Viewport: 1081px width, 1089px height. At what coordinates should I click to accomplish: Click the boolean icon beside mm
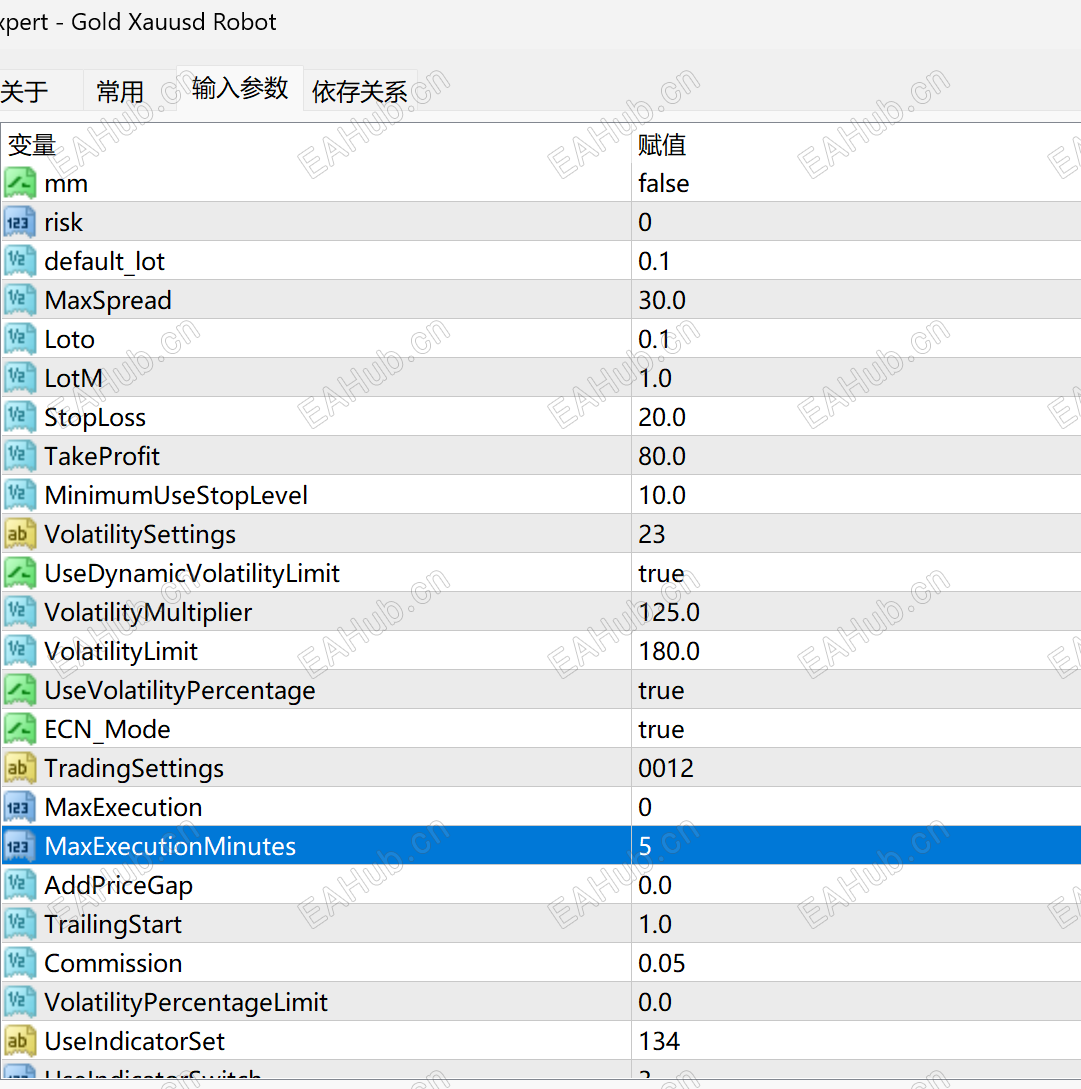[x=19, y=183]
